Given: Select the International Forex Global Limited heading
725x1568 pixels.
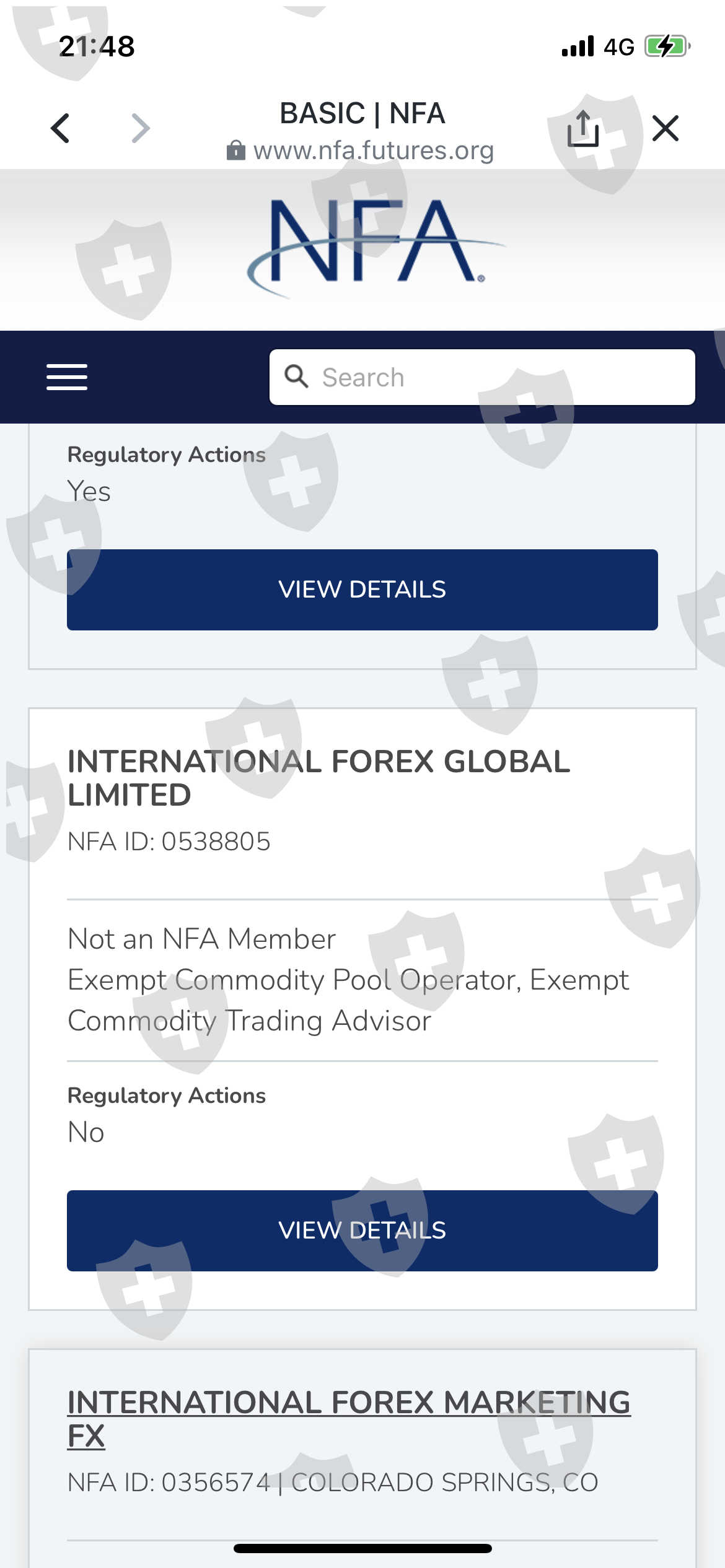Looking at the screenshot, I should (x=319, y=778).
